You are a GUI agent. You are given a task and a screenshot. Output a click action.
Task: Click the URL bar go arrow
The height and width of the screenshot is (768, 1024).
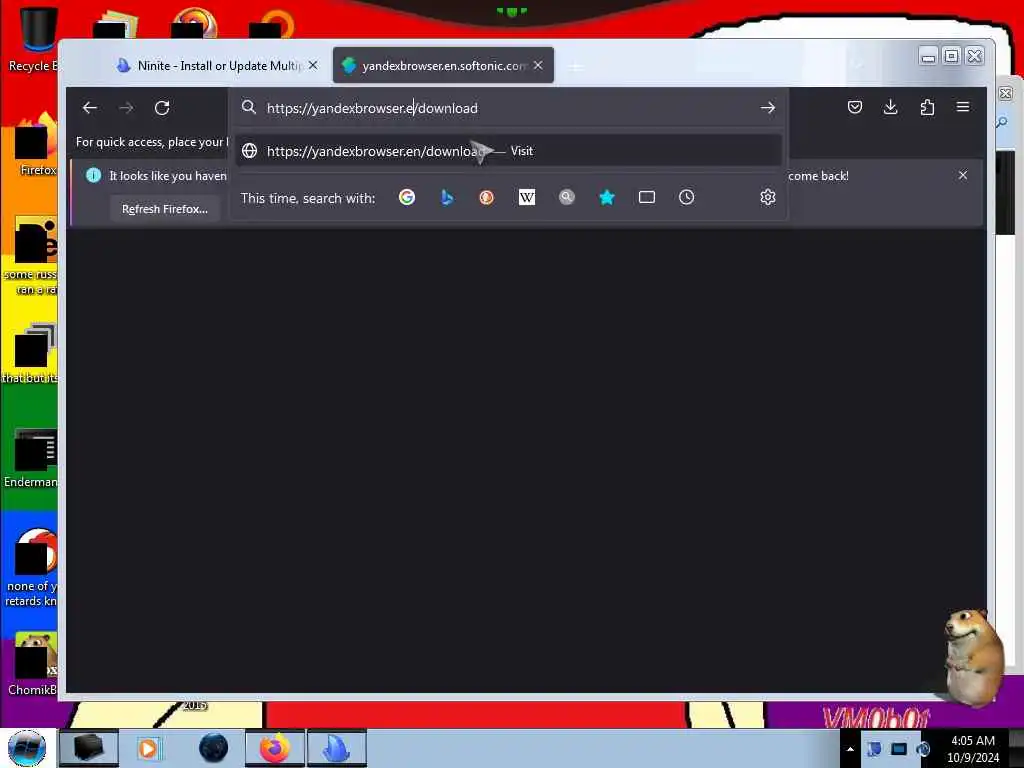pyautogui.click(x=768, y=108)
